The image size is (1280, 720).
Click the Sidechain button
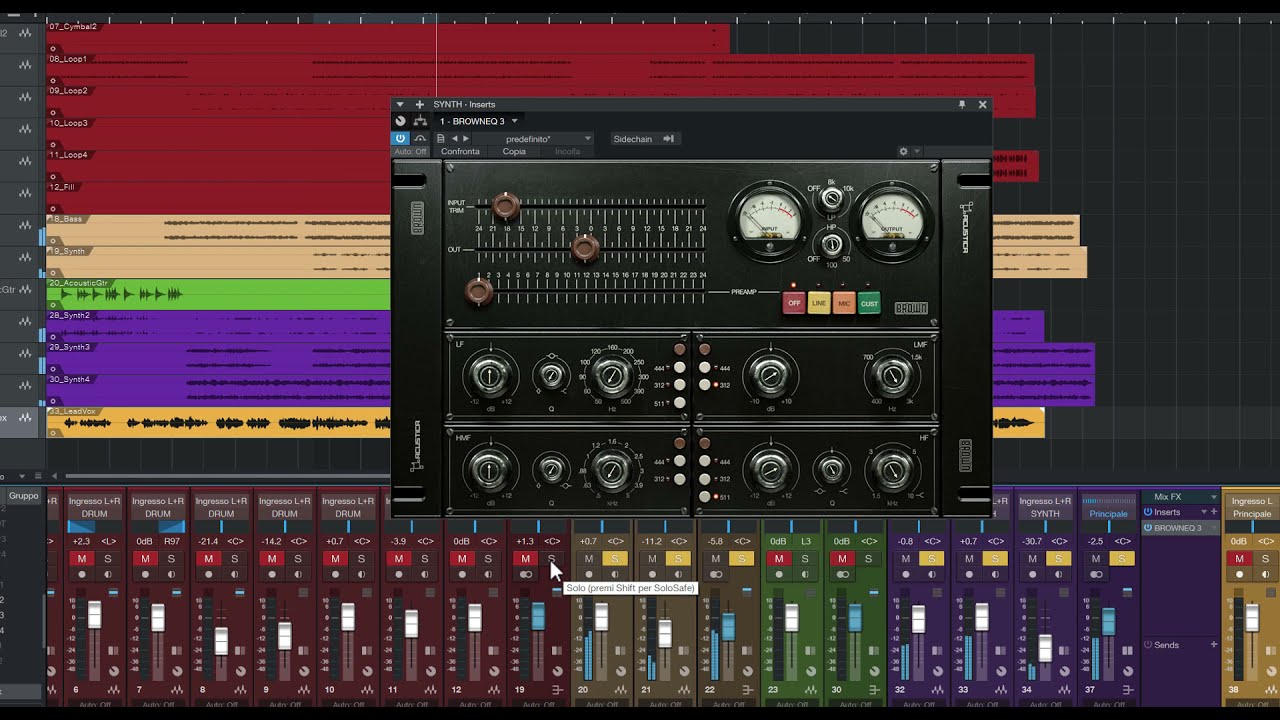(x=645, y=139)
